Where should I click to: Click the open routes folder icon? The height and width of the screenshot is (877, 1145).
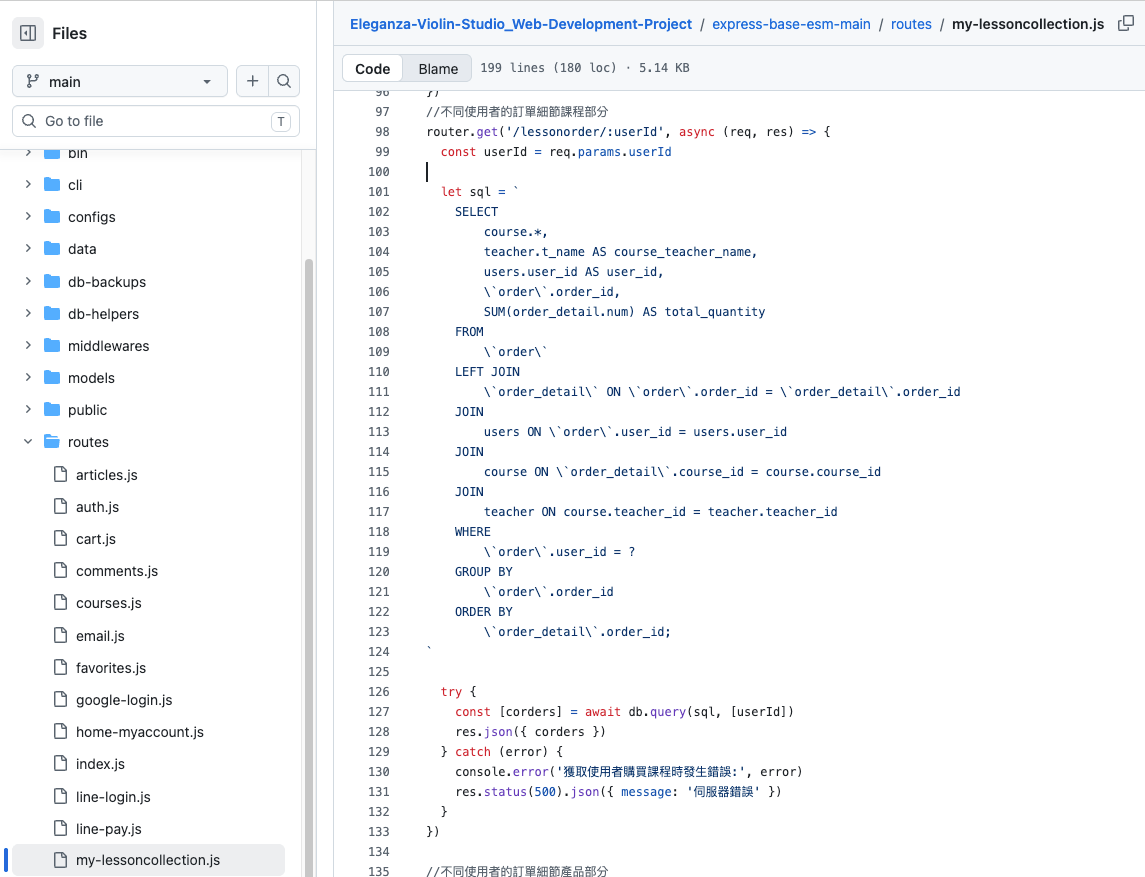[x=52, y=443]
